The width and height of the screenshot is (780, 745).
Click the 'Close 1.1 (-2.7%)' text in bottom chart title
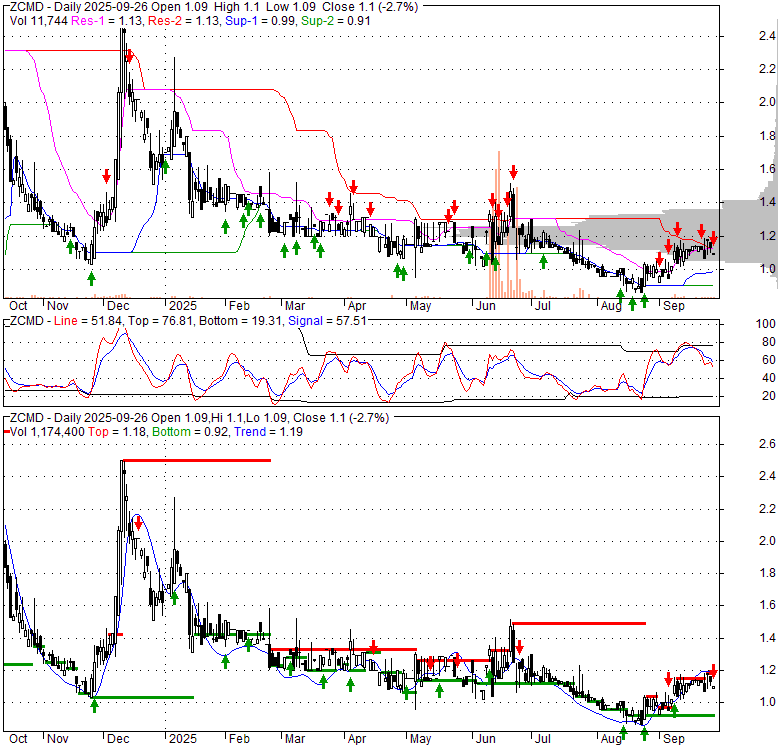(x=341, y=418)
